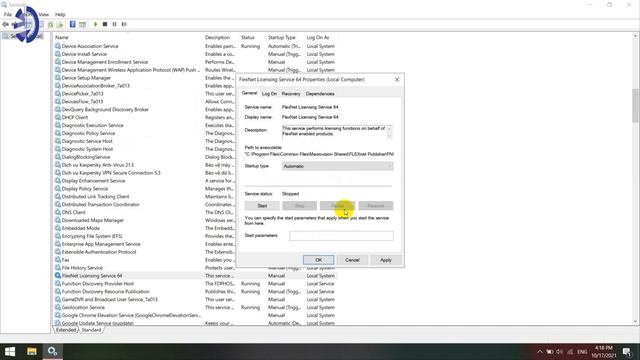
Task: Show hidden tray icons chevron
Action: click(540, 351)
